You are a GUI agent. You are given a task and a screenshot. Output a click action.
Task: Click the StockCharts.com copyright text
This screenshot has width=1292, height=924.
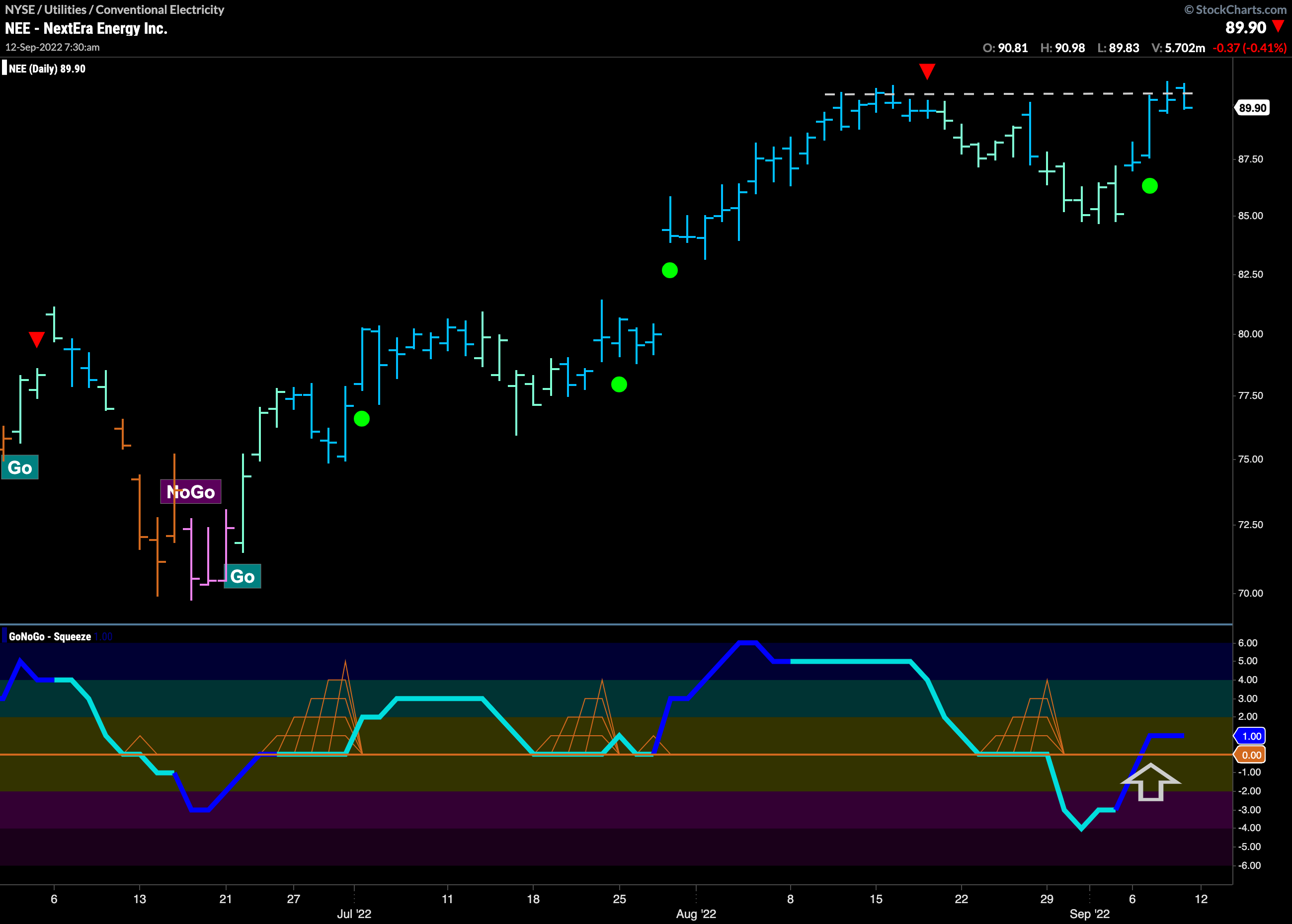[1236, 9]
